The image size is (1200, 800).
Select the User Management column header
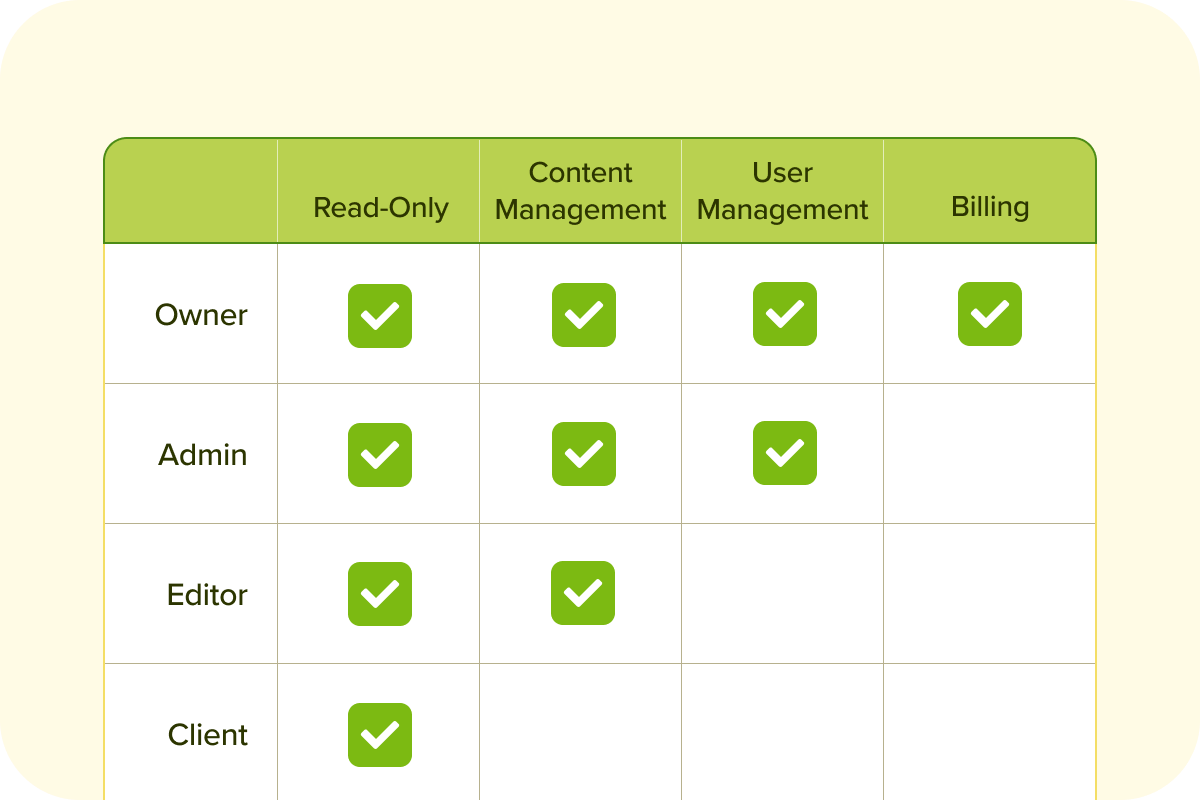[x=783, y=191]
